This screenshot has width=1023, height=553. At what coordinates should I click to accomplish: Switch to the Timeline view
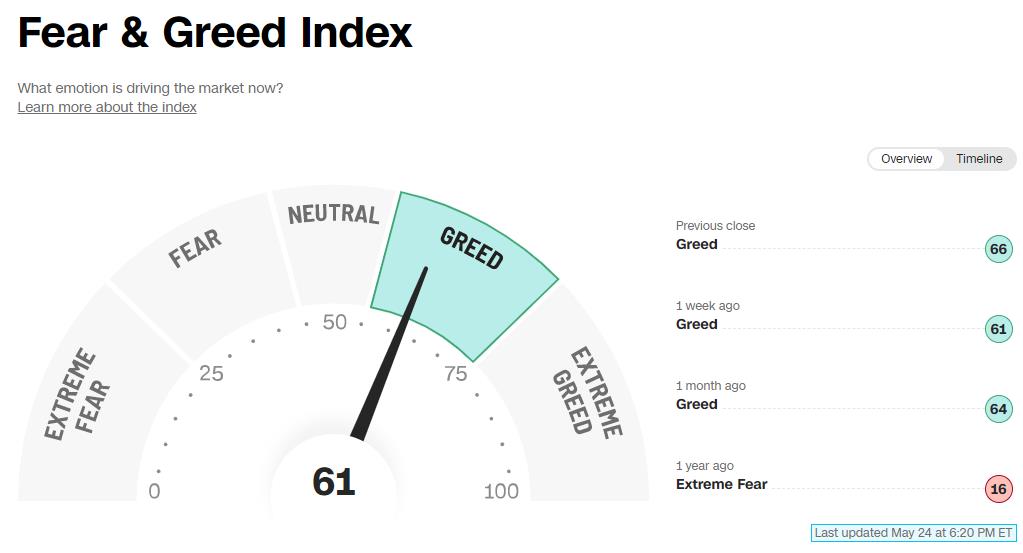(979, 158)
